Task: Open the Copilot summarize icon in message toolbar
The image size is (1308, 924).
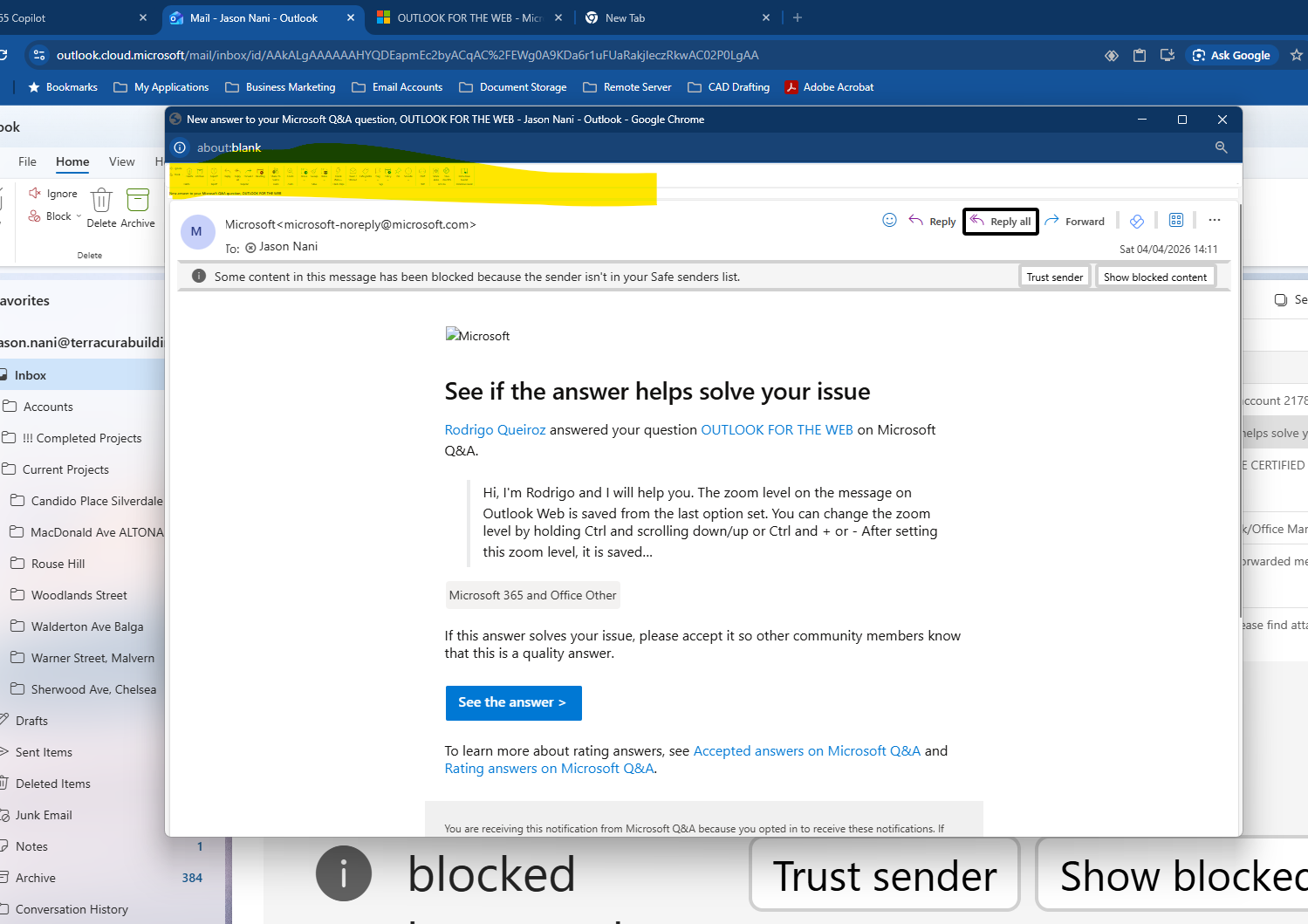Action: (x=1137, y=221)
